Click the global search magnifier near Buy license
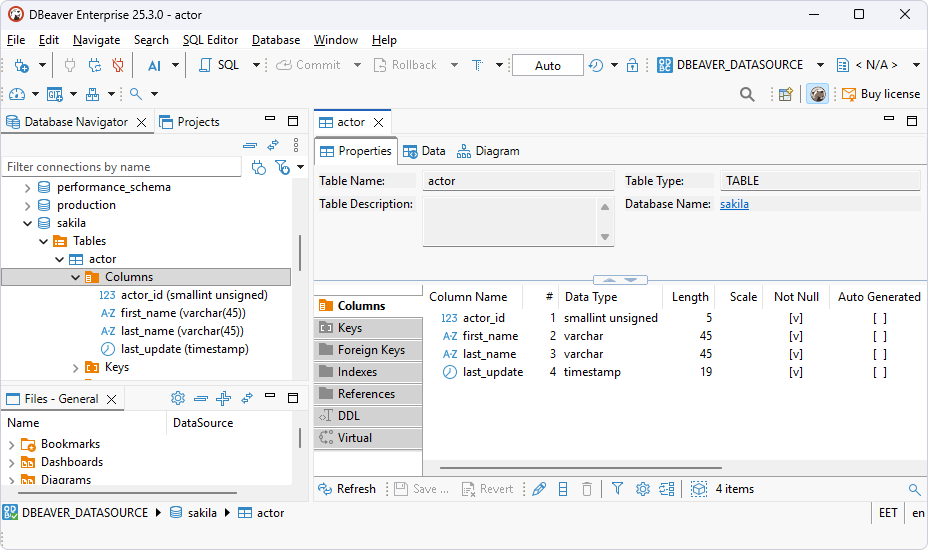 pyautogui.click(x=747, y=94)
